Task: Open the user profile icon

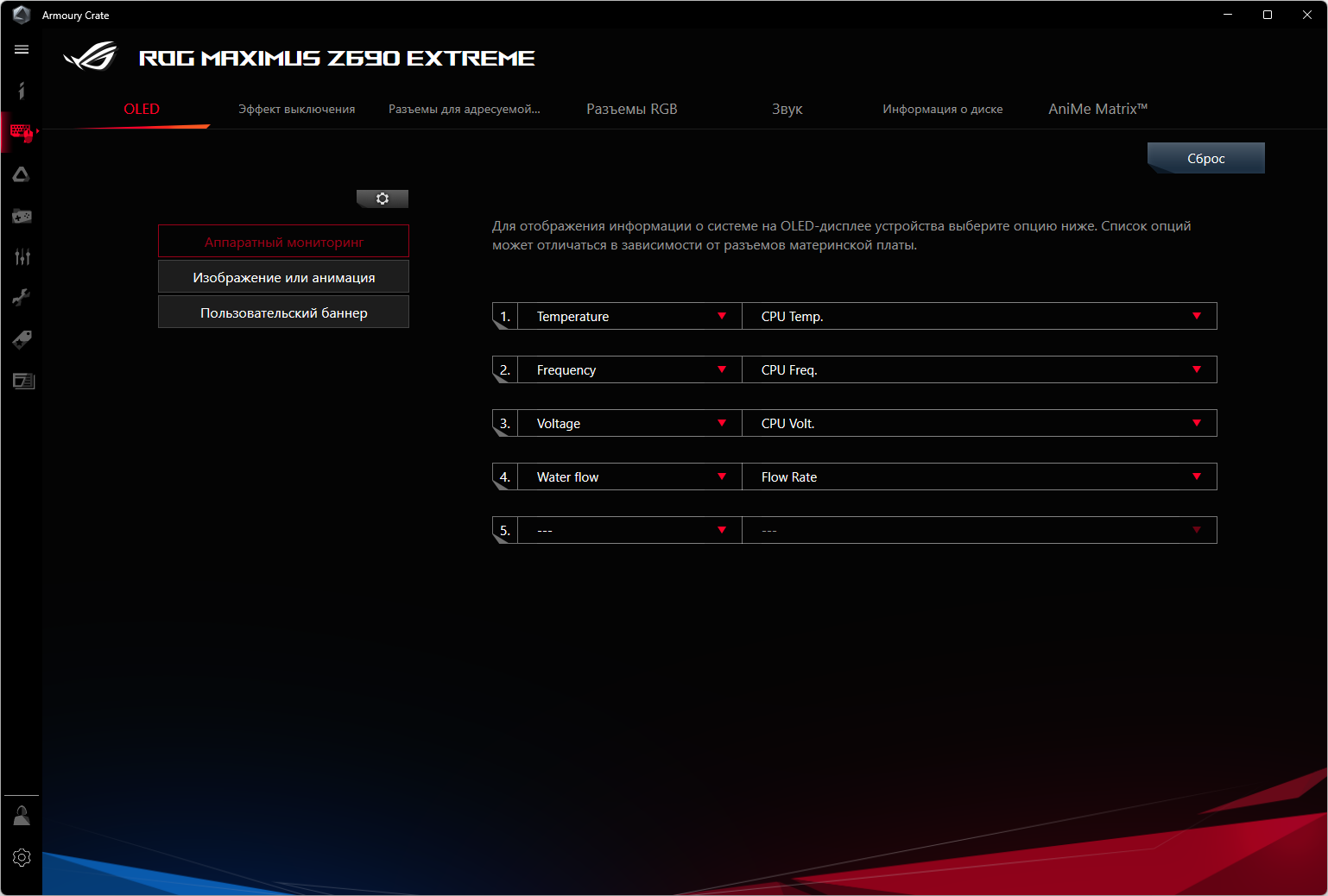Action: [22, 816]
